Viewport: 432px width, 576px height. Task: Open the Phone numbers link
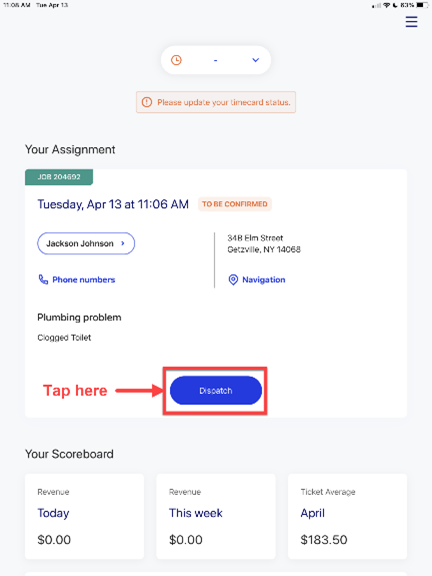coord(84,280)
